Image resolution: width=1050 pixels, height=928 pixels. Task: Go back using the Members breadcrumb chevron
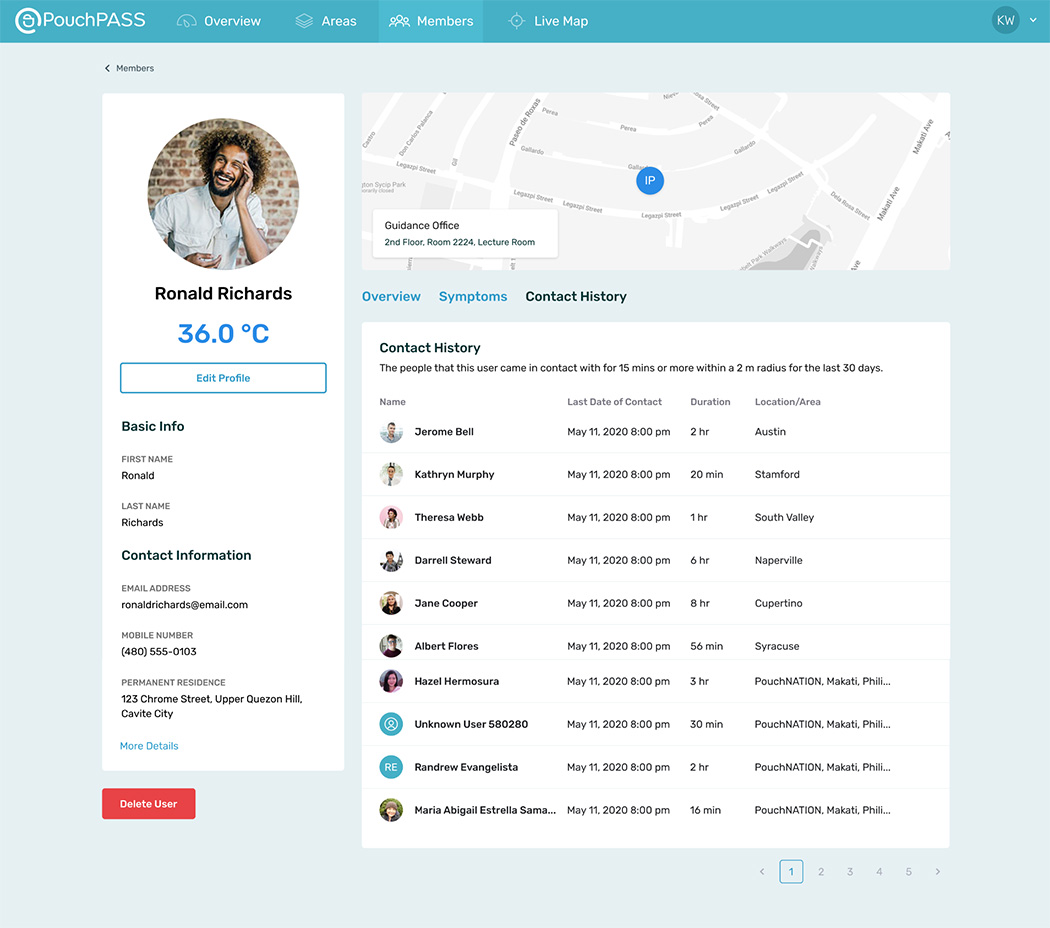[108, 69]
